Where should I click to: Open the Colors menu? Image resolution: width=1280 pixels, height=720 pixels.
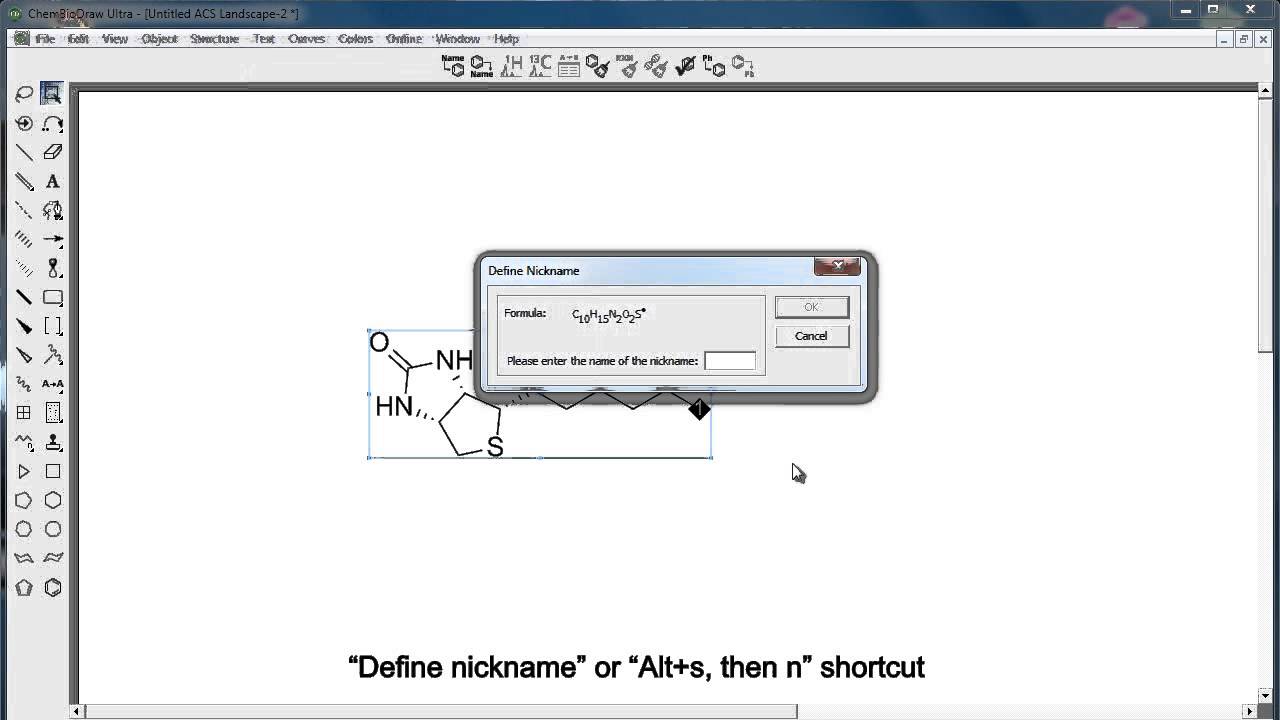tap(355, 39)
